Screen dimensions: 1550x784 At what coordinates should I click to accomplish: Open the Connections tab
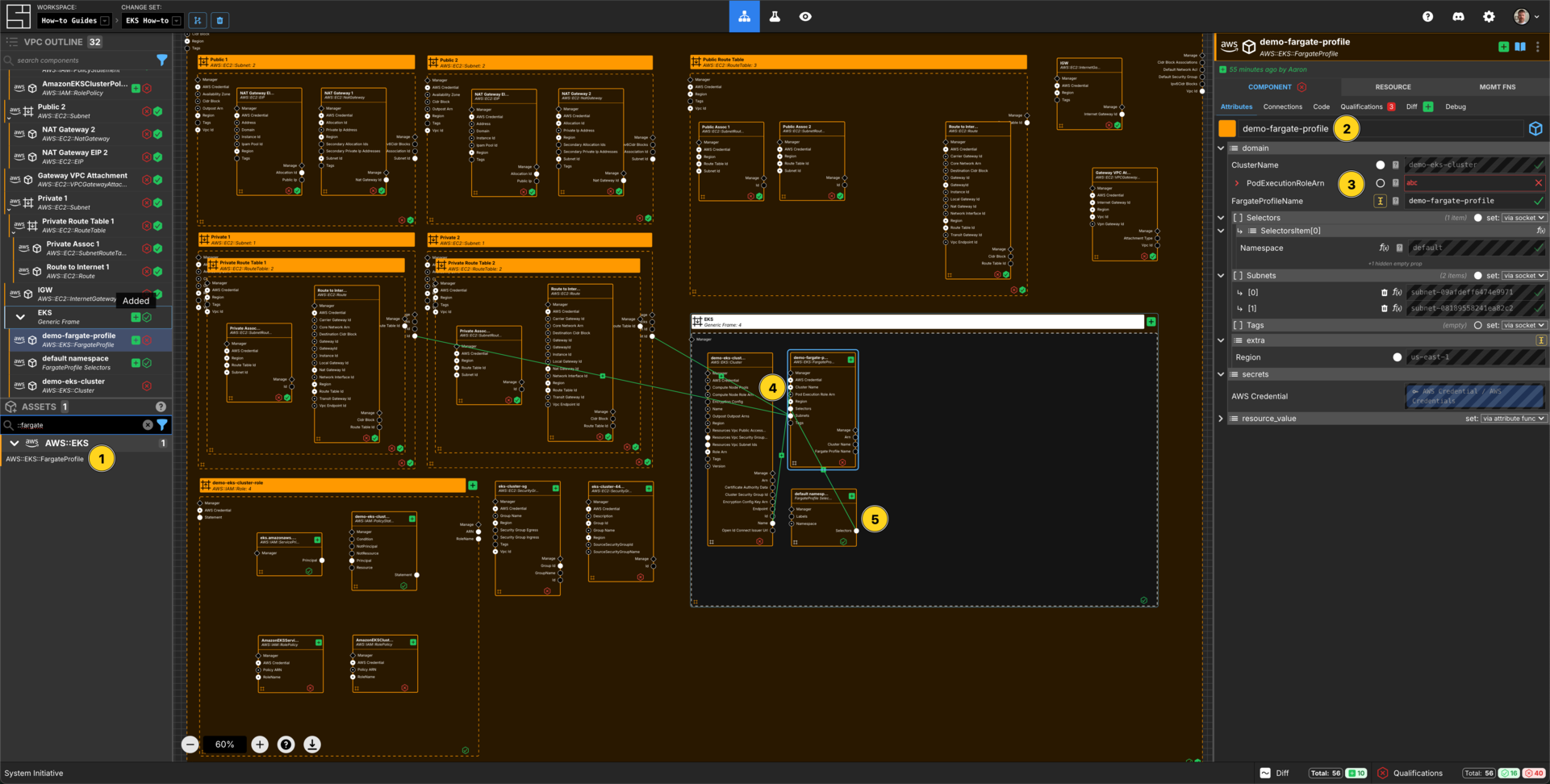pyautogui.click(x=1282, y=106)
